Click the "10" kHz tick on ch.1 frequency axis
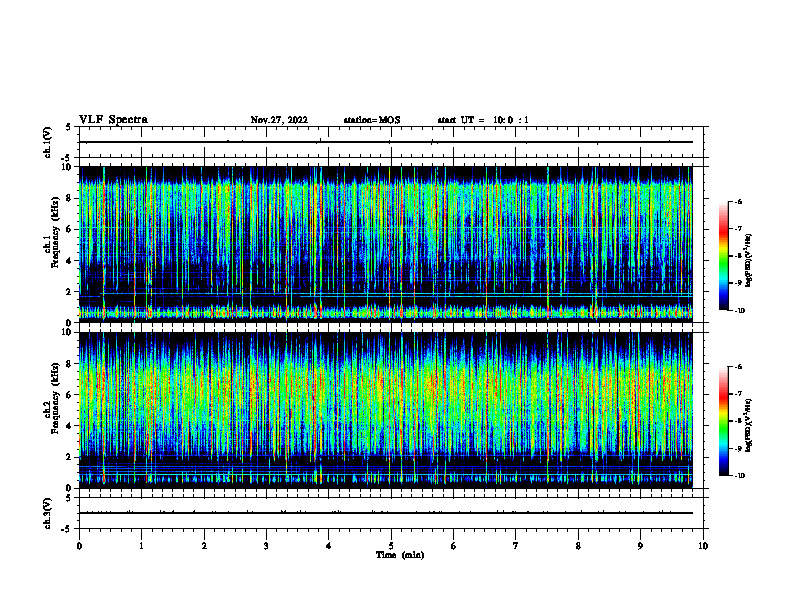This screenshot has width=792, height=612. click(x=67, y=167)
